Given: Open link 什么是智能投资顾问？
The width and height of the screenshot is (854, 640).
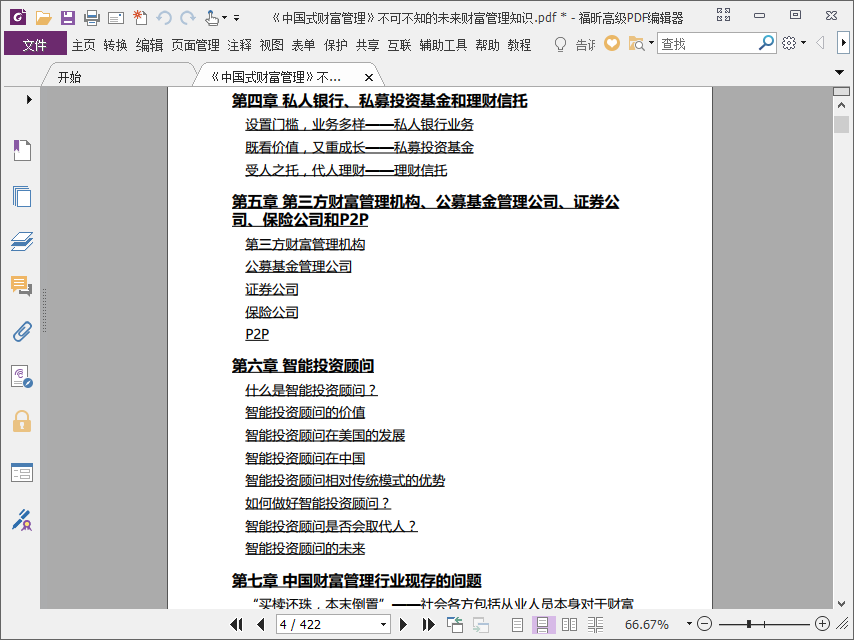Looking at the screenshot, I should (311, 390).
